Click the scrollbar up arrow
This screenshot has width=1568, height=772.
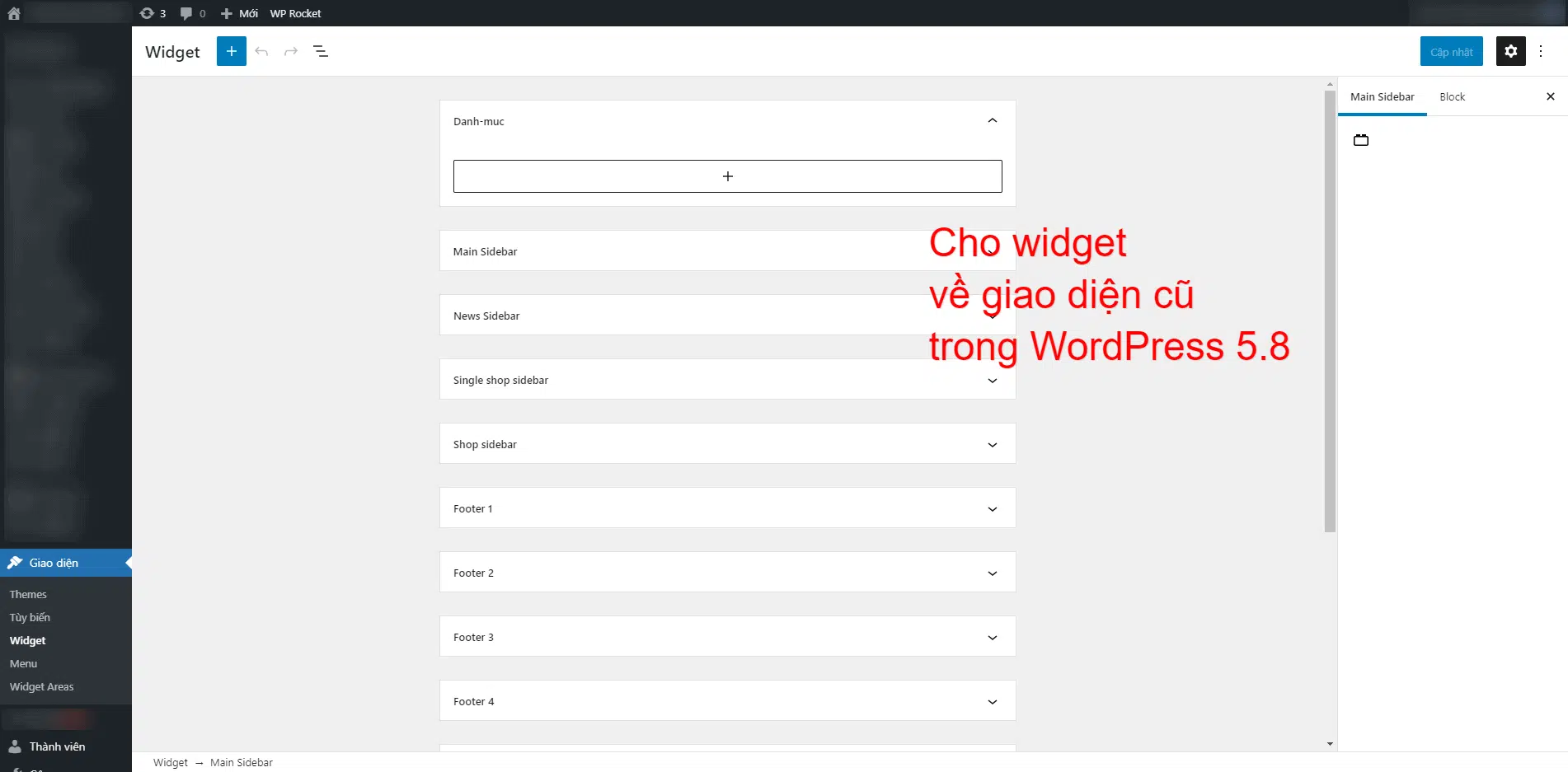1330,84
